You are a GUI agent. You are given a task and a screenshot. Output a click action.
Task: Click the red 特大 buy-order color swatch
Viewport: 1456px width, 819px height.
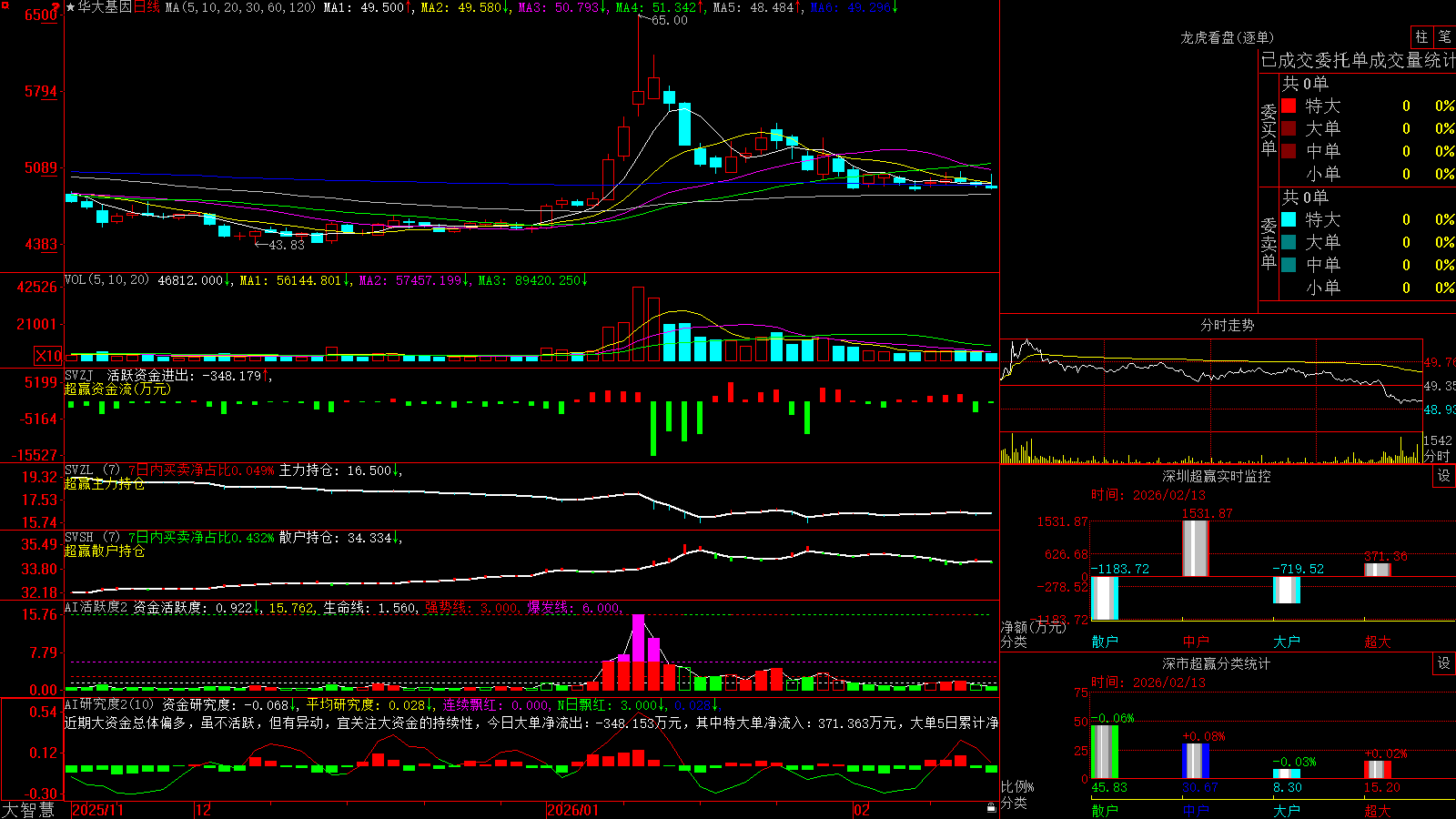(1289, 106)
